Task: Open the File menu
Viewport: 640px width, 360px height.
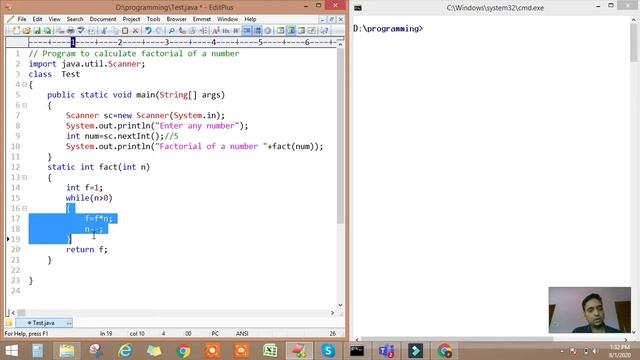Action: coord(22,19)
